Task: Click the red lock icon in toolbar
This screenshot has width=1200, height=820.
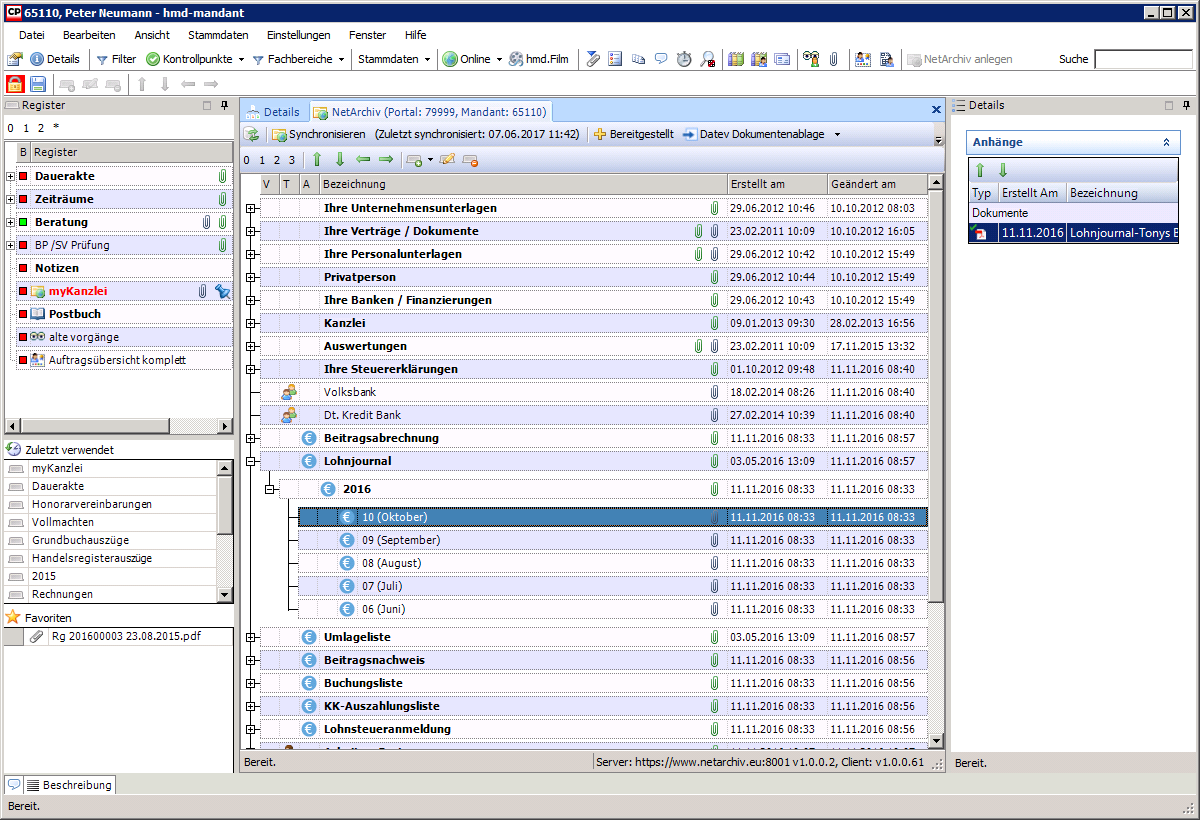Action: coord(15,84)
